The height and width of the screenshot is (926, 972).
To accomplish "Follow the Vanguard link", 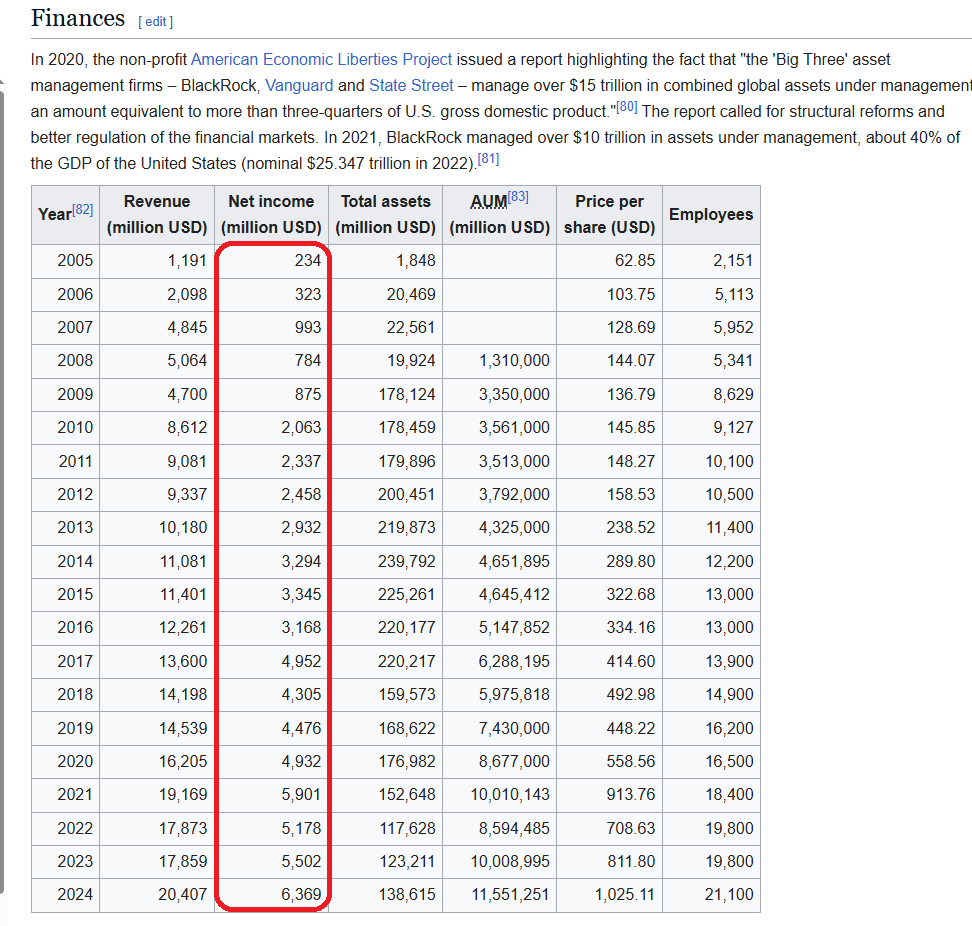I will 299,86.
